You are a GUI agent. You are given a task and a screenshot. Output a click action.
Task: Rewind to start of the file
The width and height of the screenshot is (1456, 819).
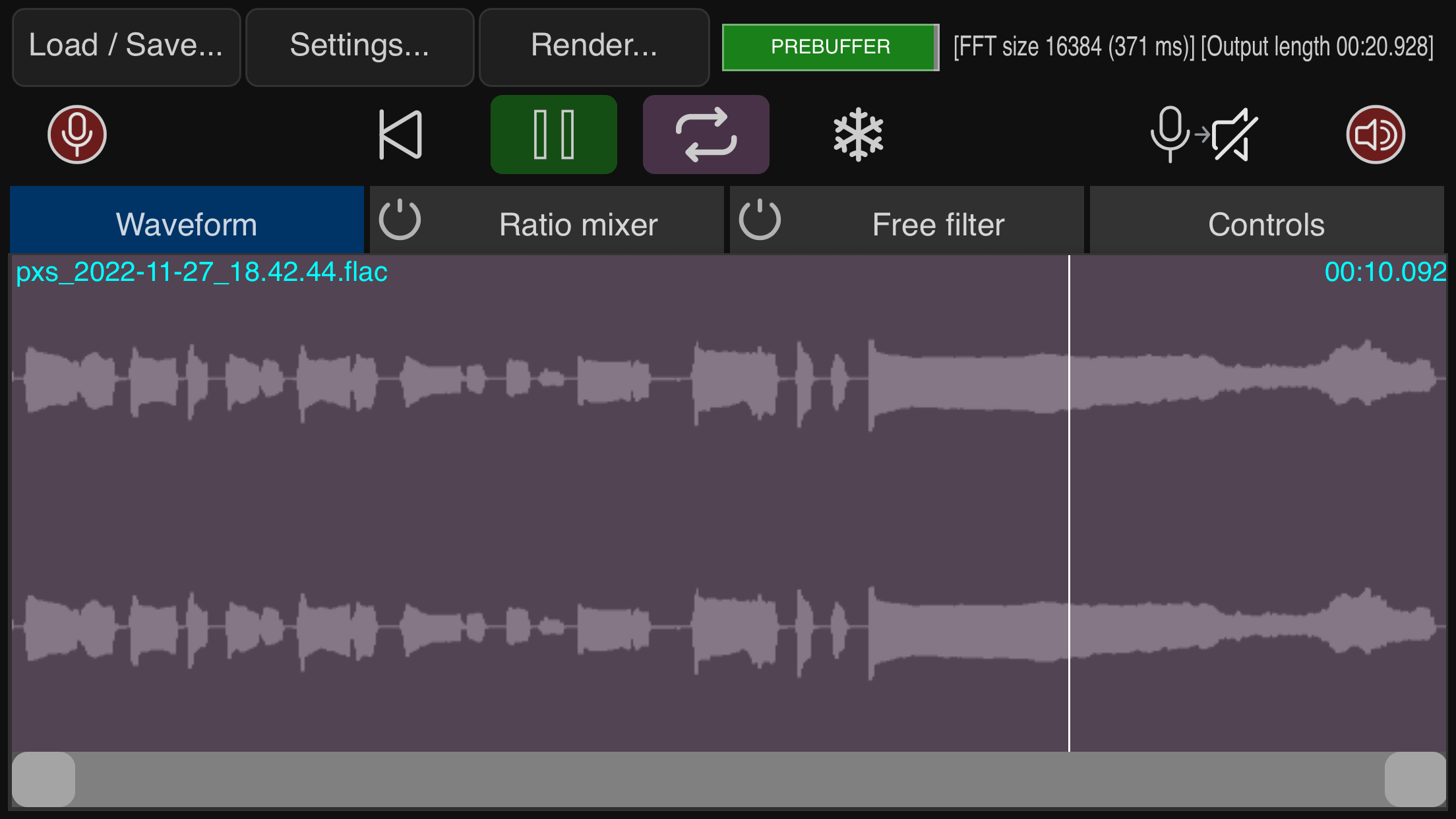pyautogui.click(x=400, y=135)
